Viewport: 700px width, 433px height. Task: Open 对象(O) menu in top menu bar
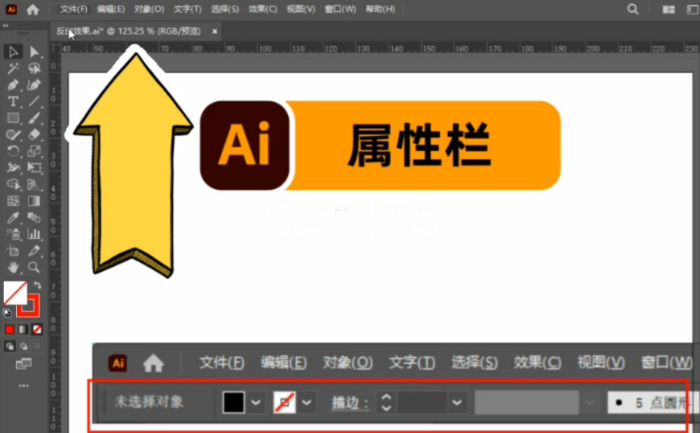[149, 9]
